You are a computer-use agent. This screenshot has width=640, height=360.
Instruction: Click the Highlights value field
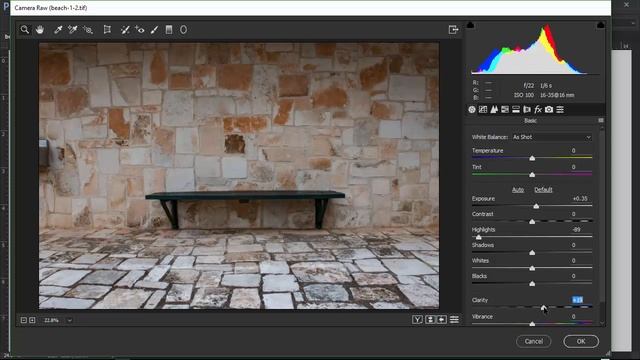[578, 230]
